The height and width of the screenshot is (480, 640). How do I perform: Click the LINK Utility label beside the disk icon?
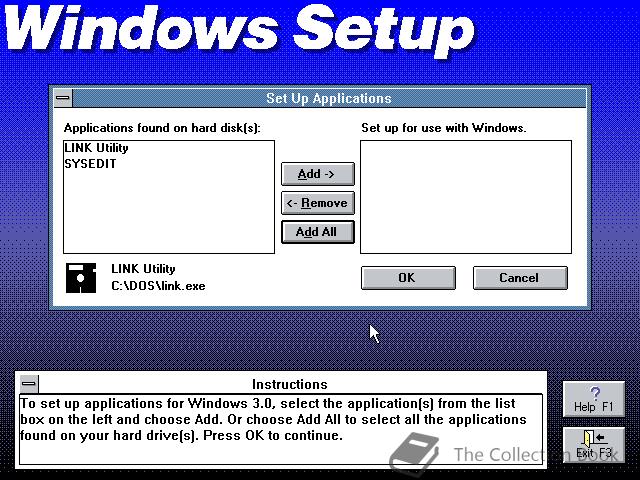pos(143,269)
